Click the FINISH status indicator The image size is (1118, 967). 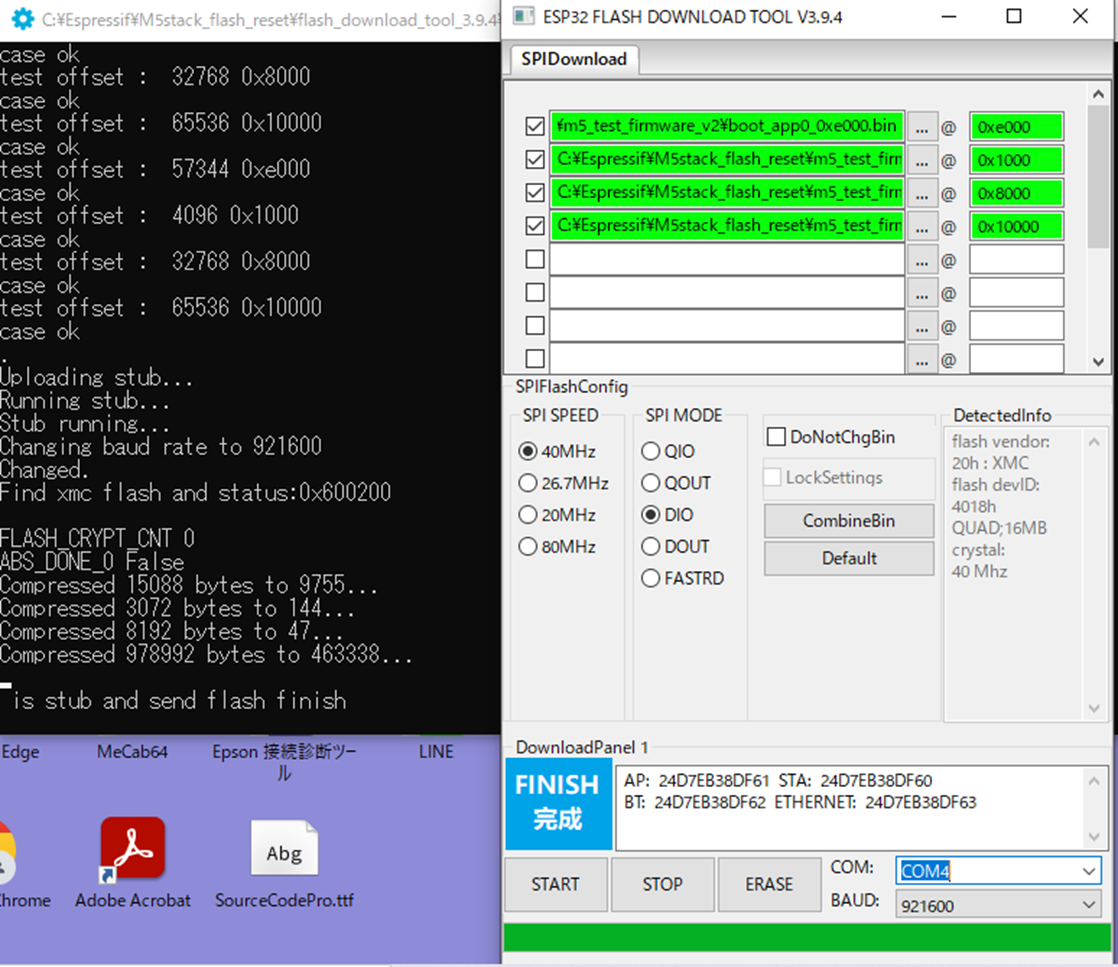pos(558,804)
